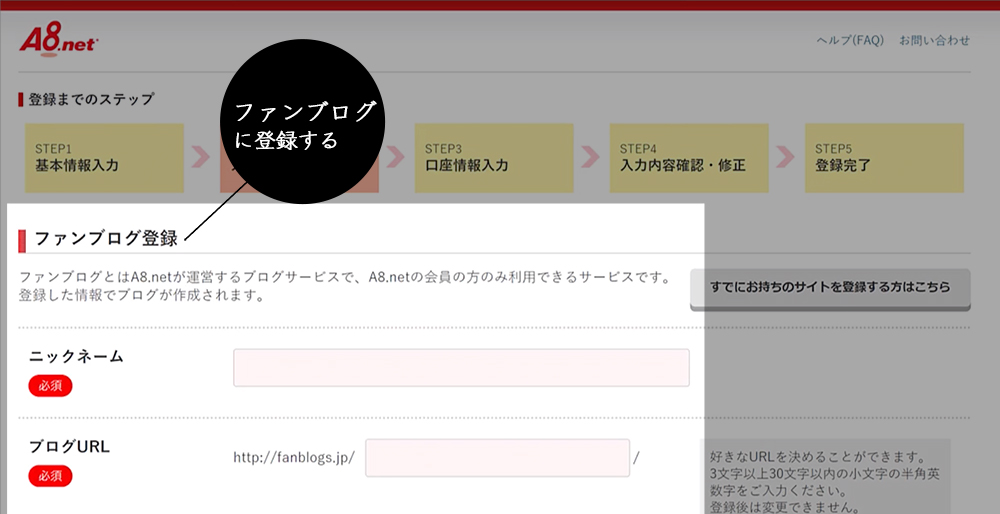Click the ニックネーム label
Screen dimensions: 1000x514
click(x=76, y=356)
